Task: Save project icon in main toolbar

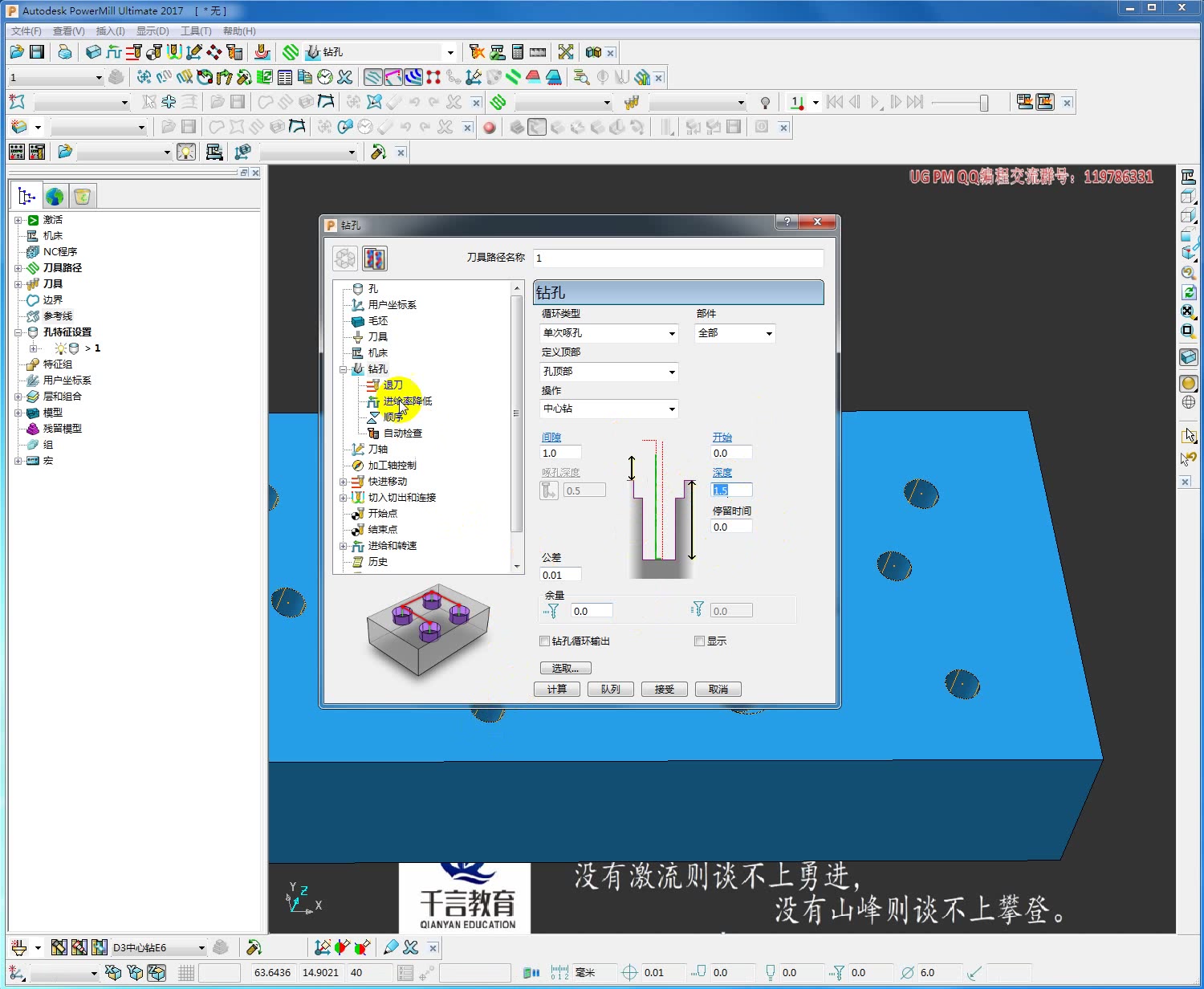Action: [36, 52]
